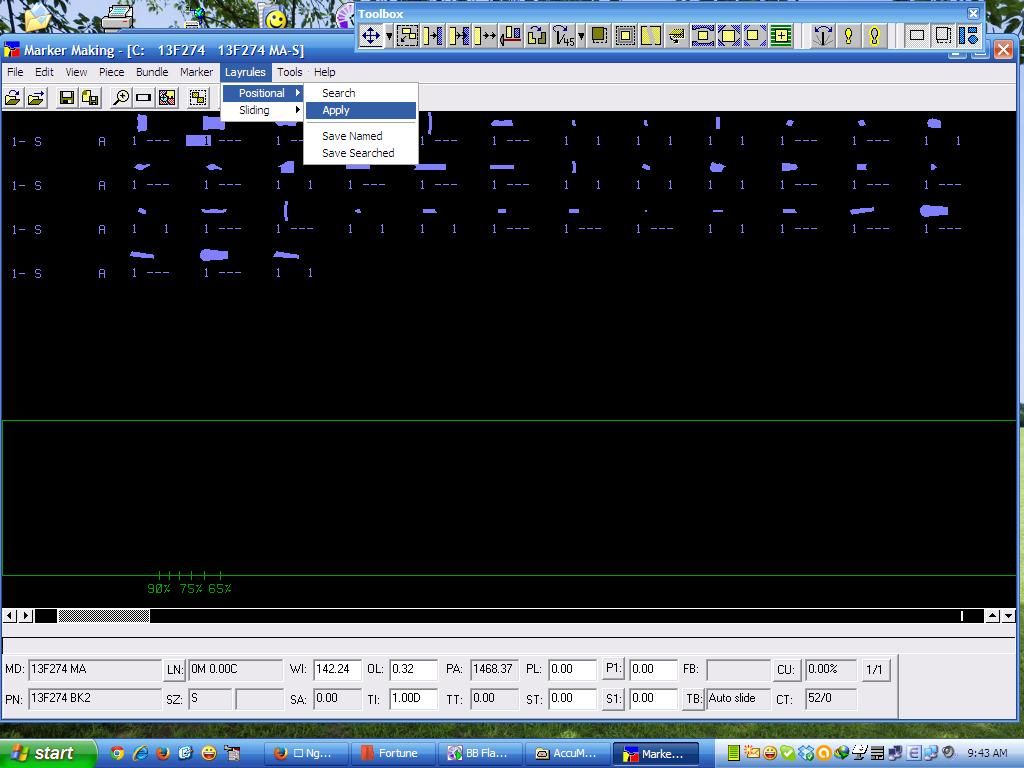Screen dimensions: 1024x768
Task: Click the yellow split piece Toolbox icon
Action: (x=650, y=35)
